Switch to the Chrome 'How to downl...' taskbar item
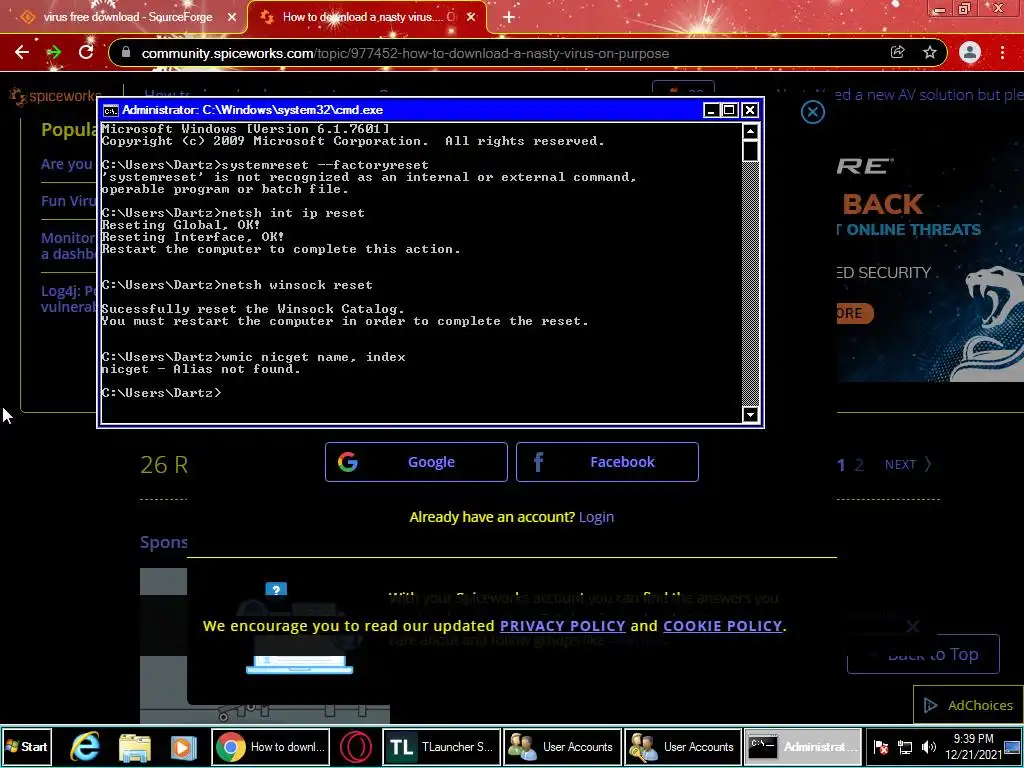Viewport: 1024px width, 768px height. click(270, 746)
